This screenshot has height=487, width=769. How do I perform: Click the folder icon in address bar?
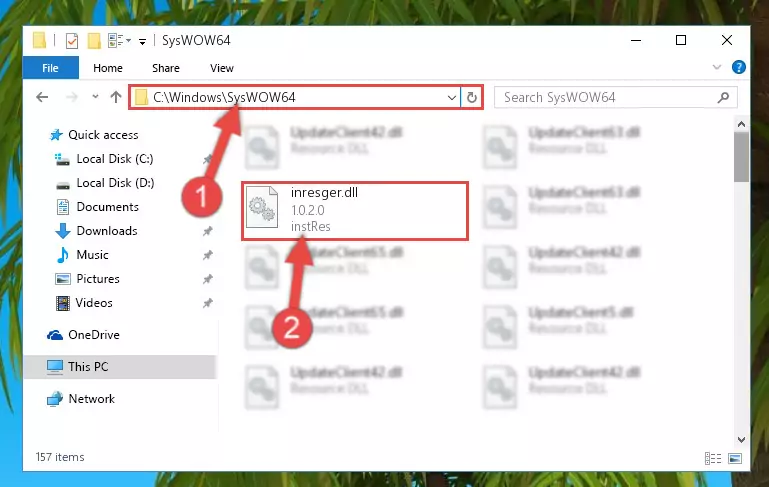(x=141, y=97)
